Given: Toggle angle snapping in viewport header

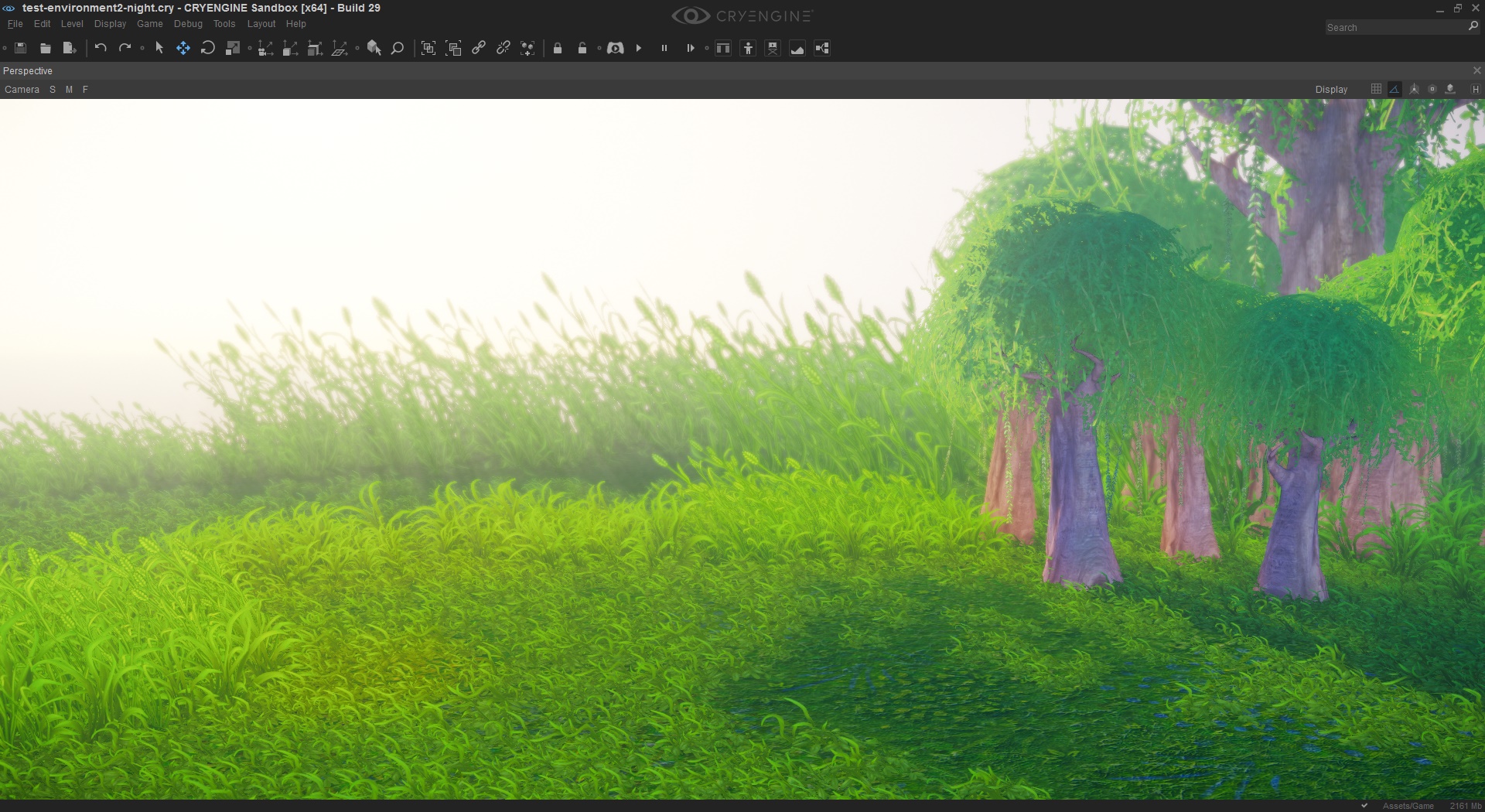Looking at the screenshot, I should tap(1395, 89).
